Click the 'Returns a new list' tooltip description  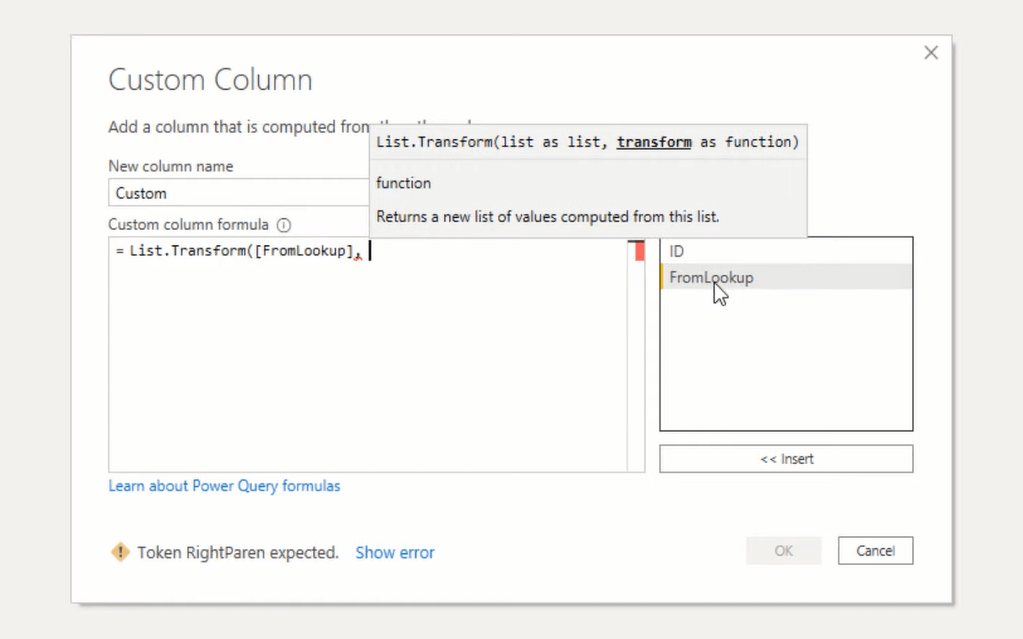point(547,217)
